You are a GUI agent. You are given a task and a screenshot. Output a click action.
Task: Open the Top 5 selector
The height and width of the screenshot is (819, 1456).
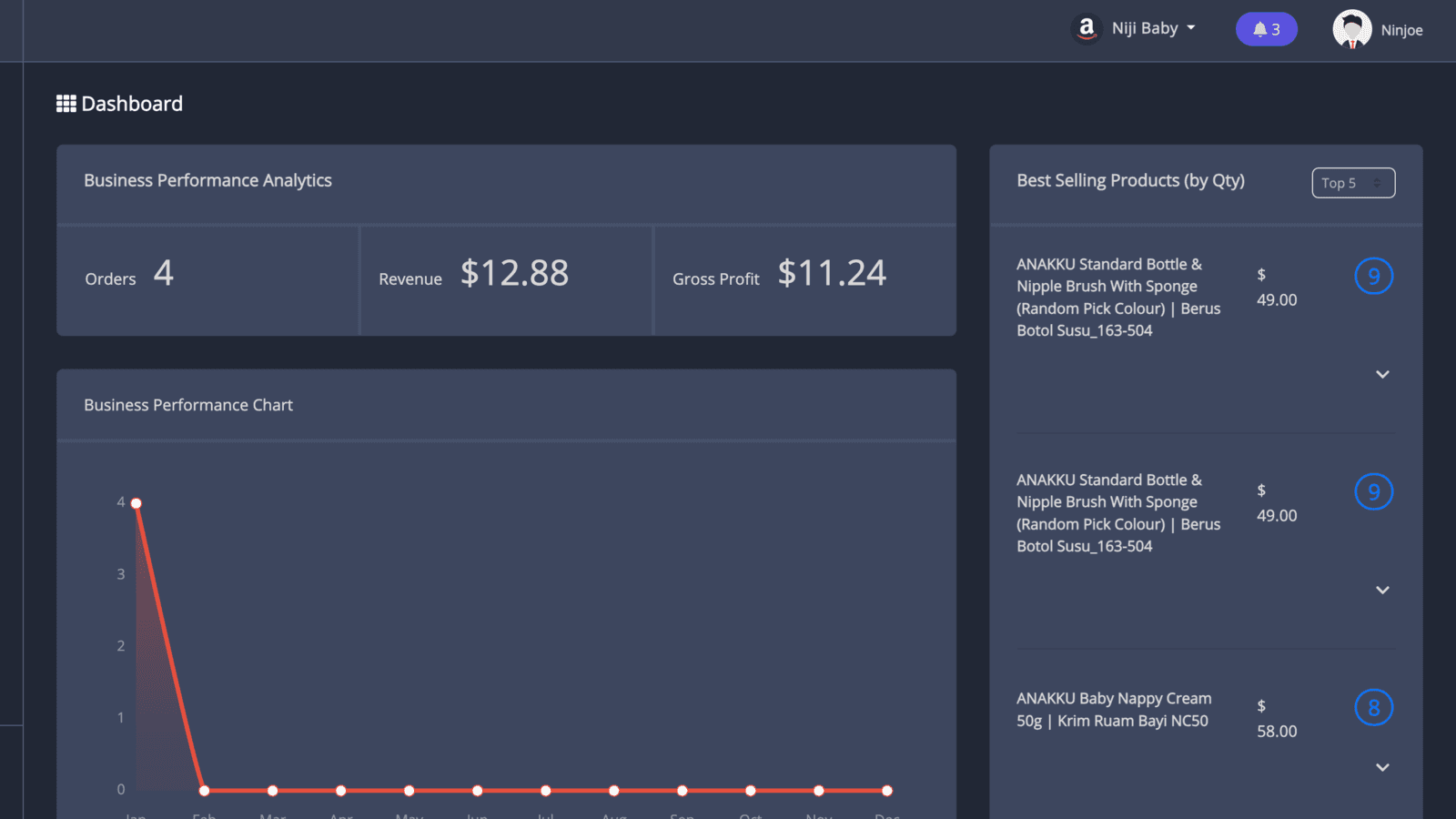[x=1352, y=183]
